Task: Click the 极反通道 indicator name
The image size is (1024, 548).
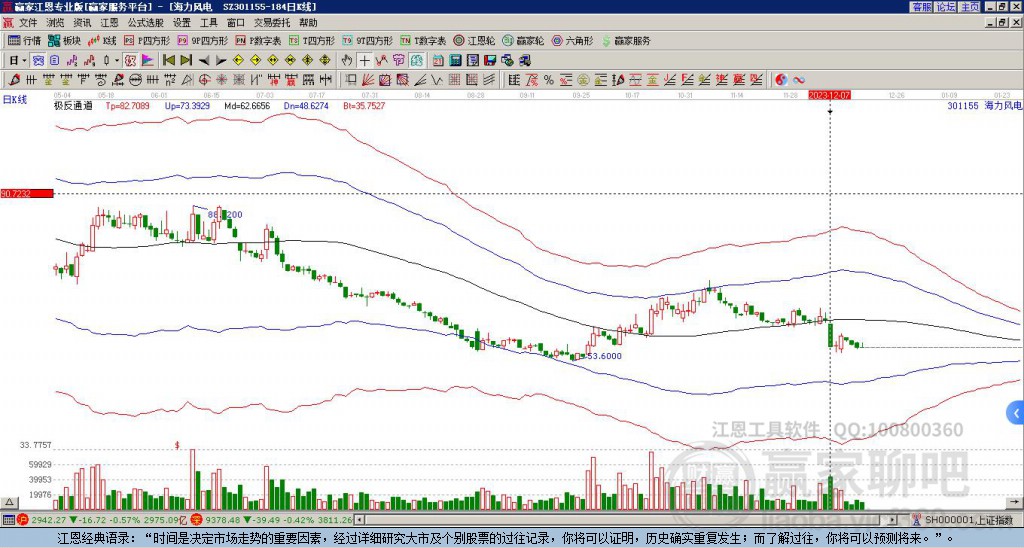Action: click(x=73, y=105)
